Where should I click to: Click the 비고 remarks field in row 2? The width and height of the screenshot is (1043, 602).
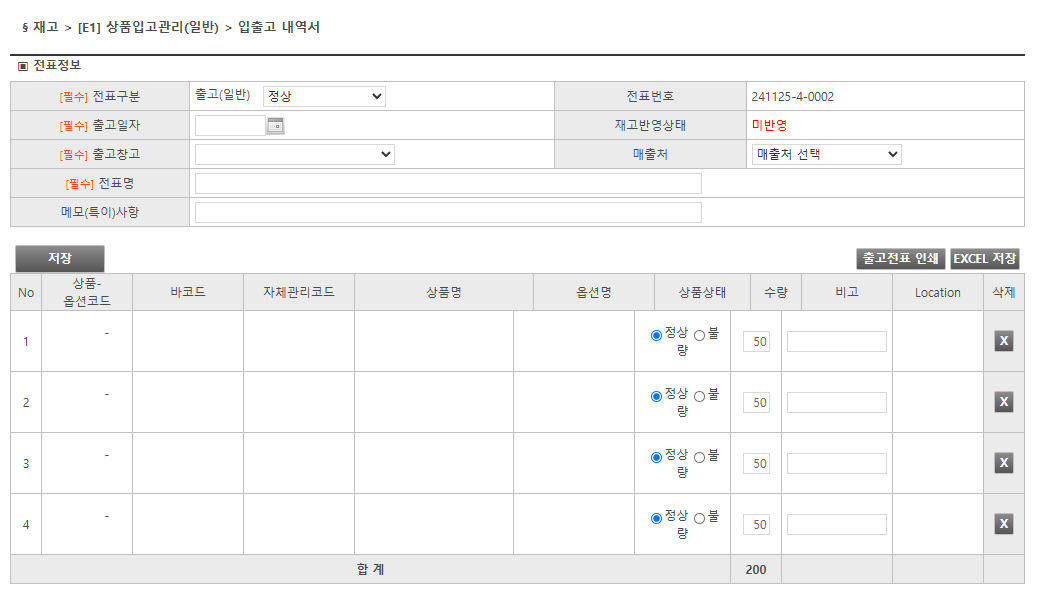pos(837,401)
